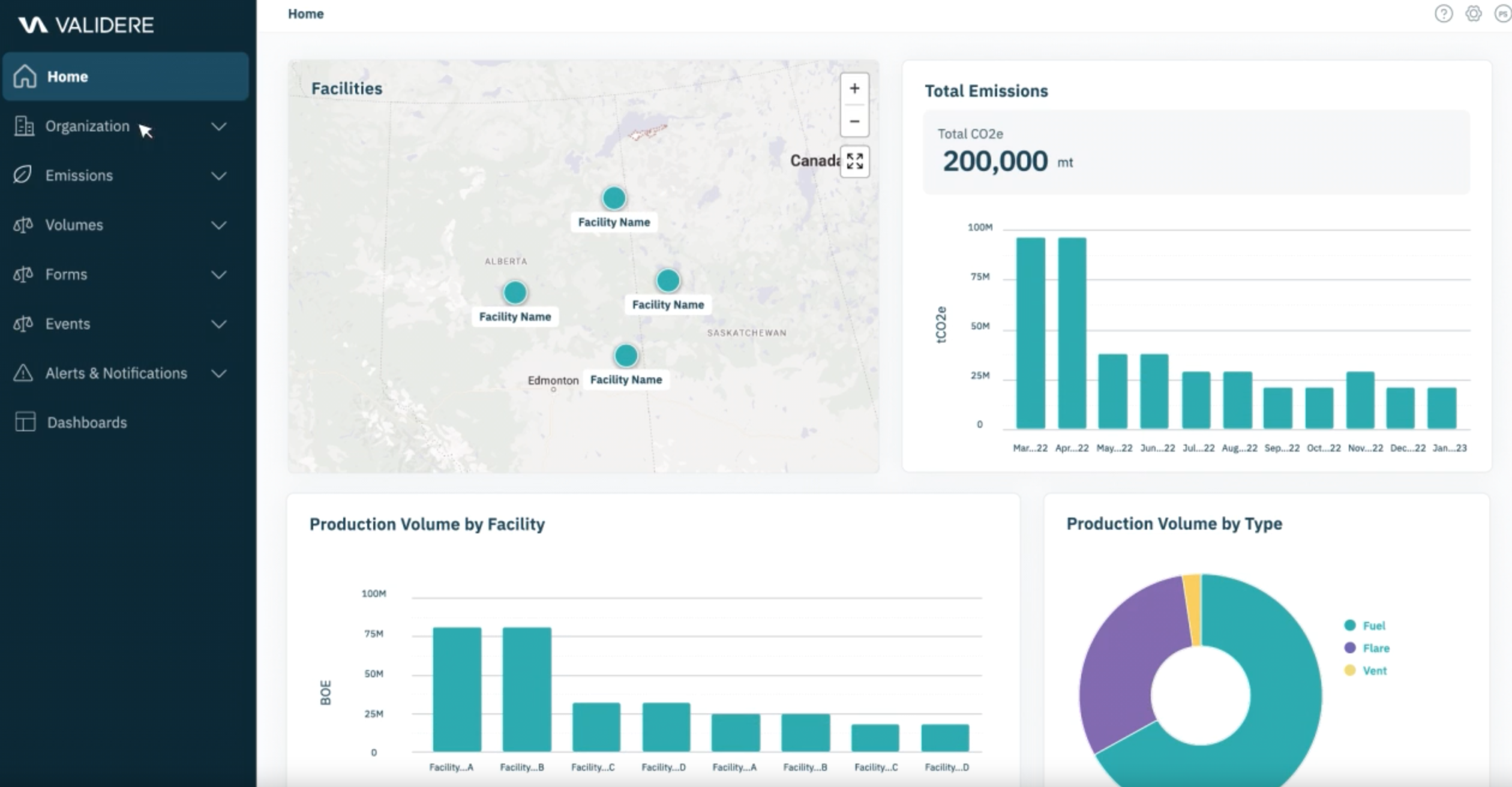Select the Sep...22 emissions bar
The width and height of the screenshot is (1512, 787).
point(1278,408)
